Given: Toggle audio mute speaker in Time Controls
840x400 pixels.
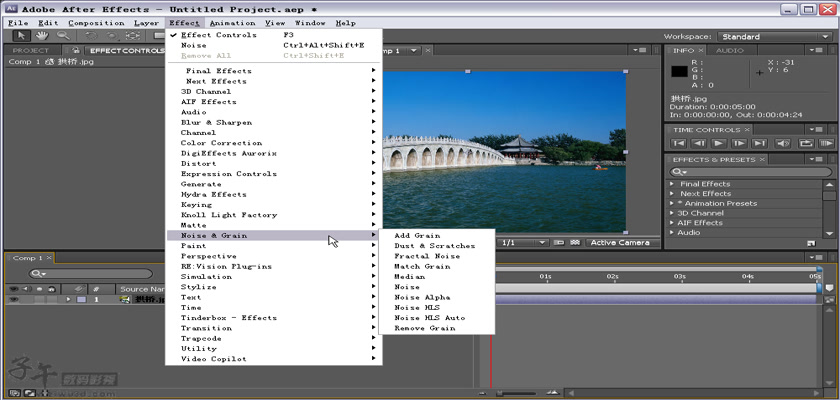Looking at the screenshot, I should (783, 144).
